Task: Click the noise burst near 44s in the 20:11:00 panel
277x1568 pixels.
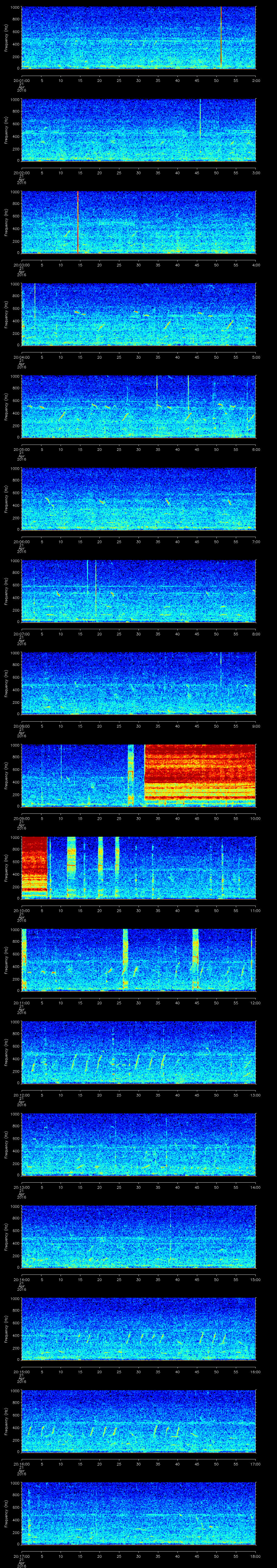Action: pos(195,959)
